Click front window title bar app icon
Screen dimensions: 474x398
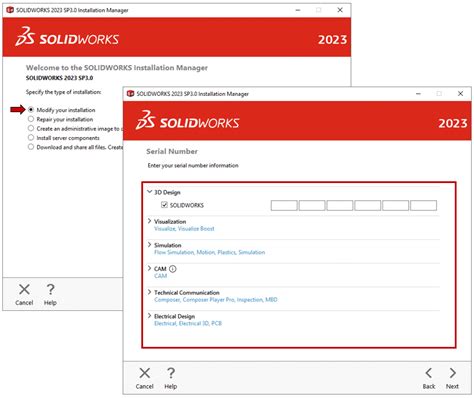[x=130, y=94]
